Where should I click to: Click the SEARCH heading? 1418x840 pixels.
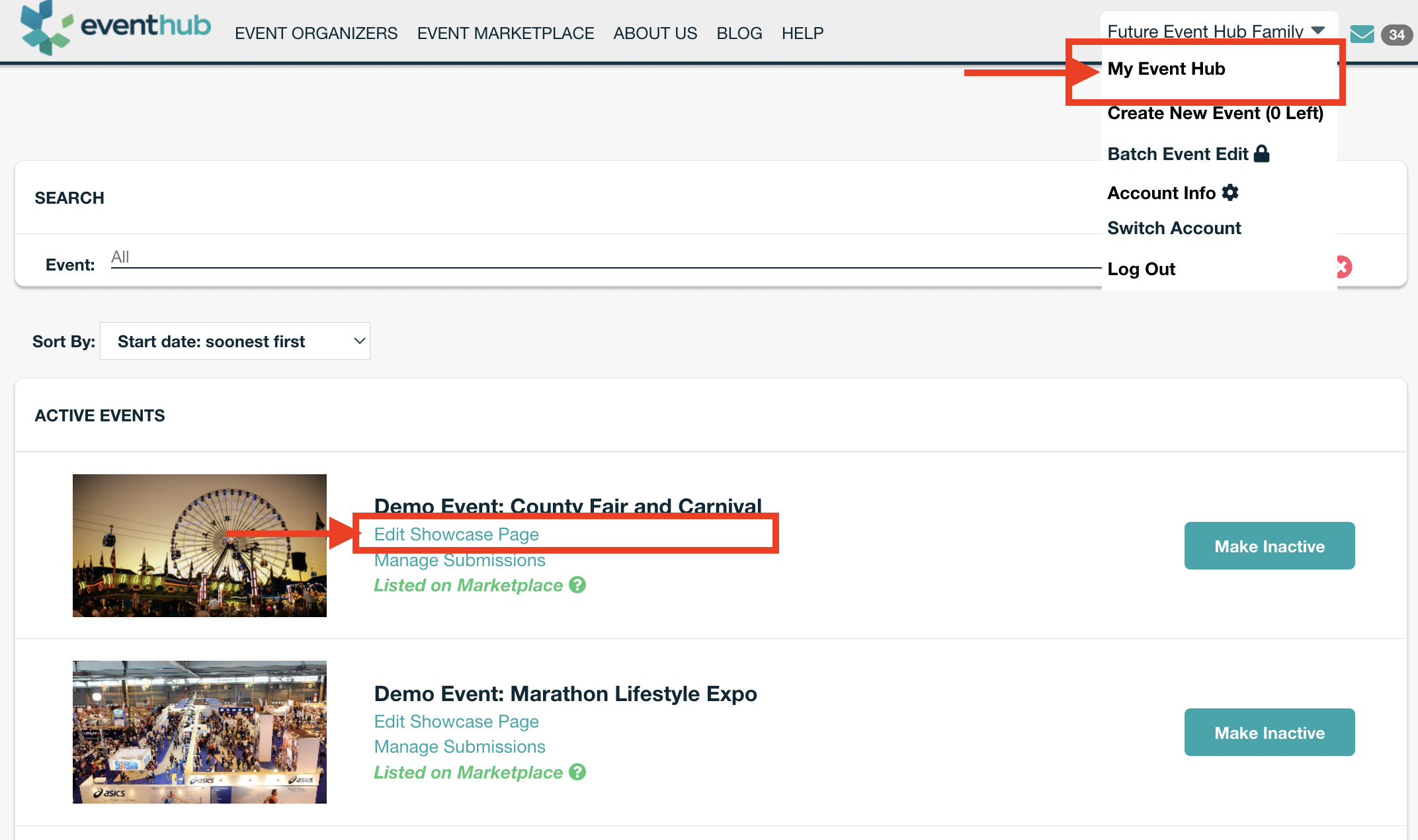coord(69,198)
